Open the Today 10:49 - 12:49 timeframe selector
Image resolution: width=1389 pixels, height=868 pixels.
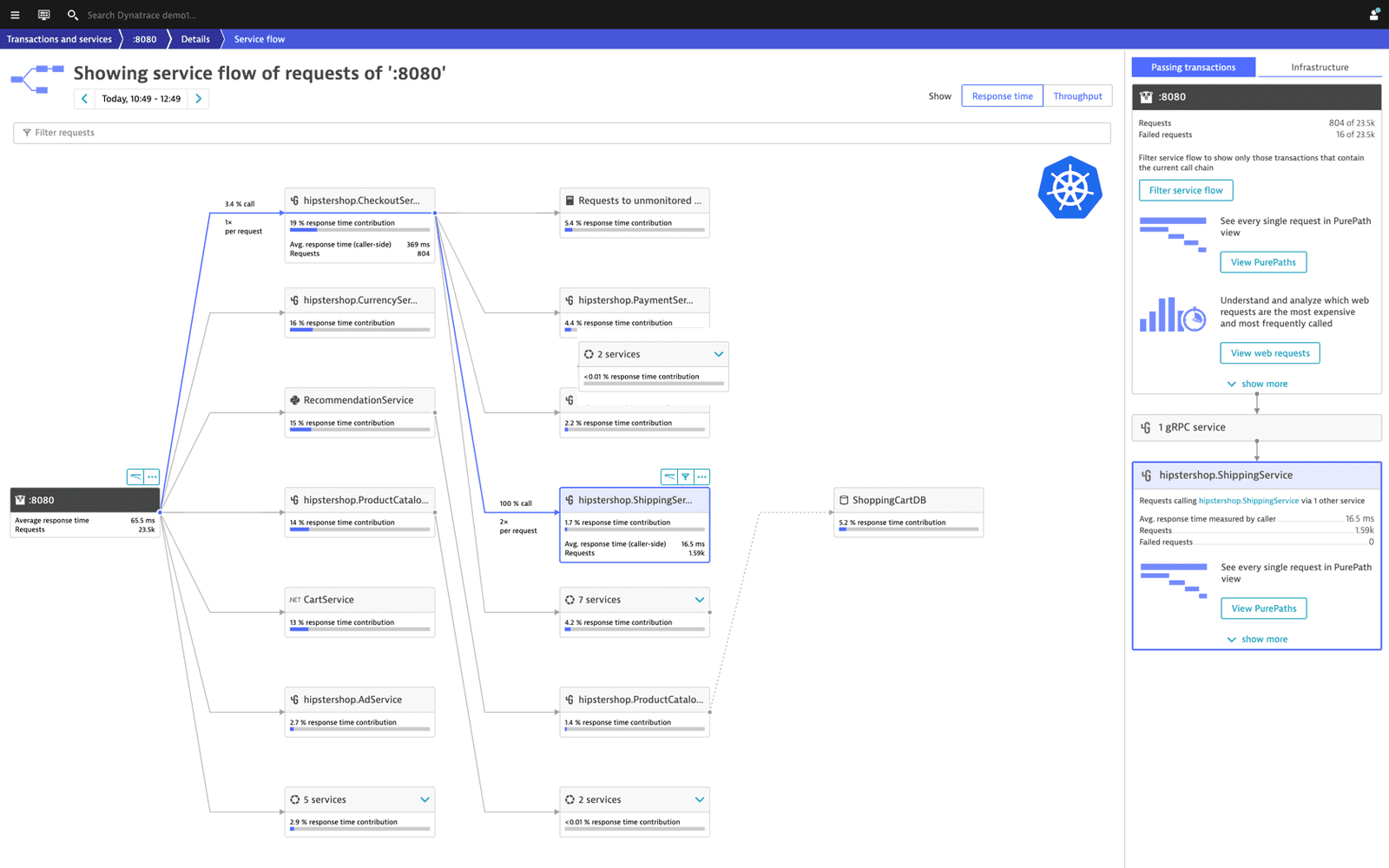[x=142, y=99]
